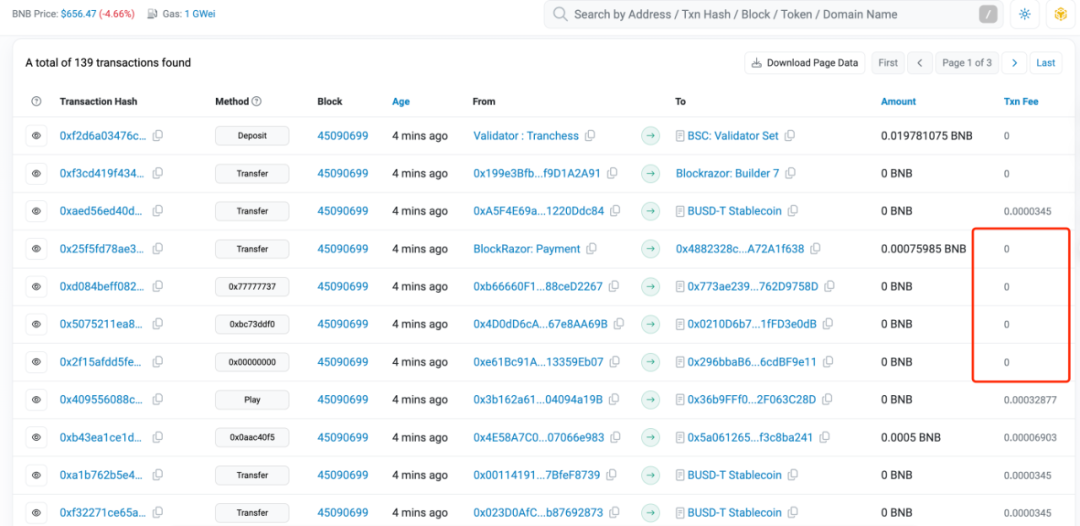Click the BNB chain cube icon

pos(1059,15)
